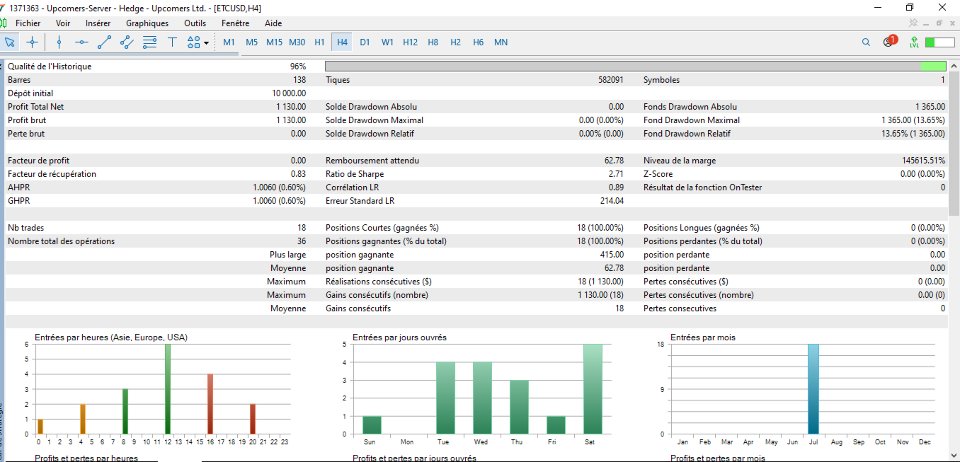This screenshot has height=462, width=960.
Task: Restore the inner chart window
Action: pos(939,23)
